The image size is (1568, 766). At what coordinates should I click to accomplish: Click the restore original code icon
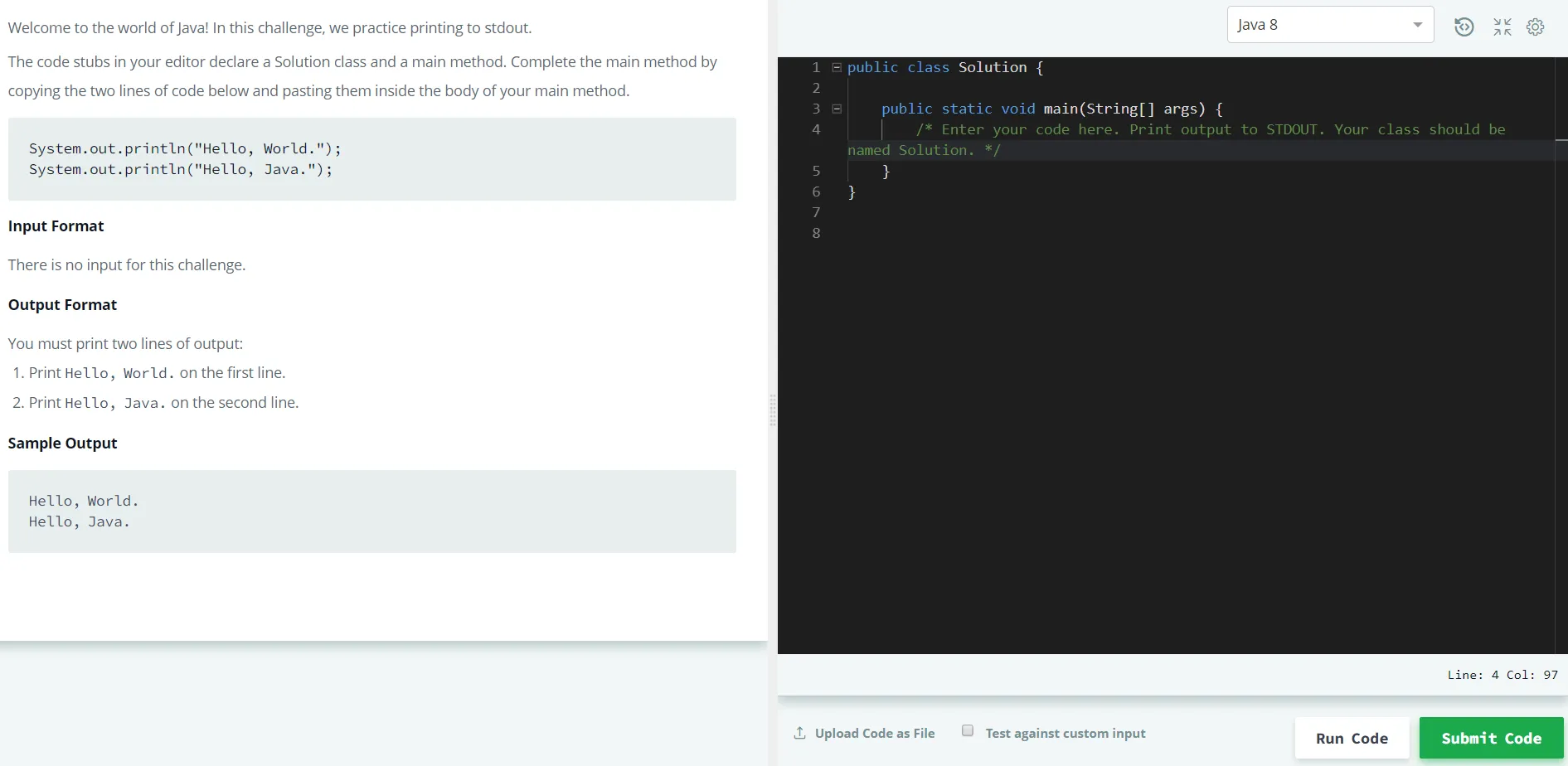click(x=1464, y=27)
